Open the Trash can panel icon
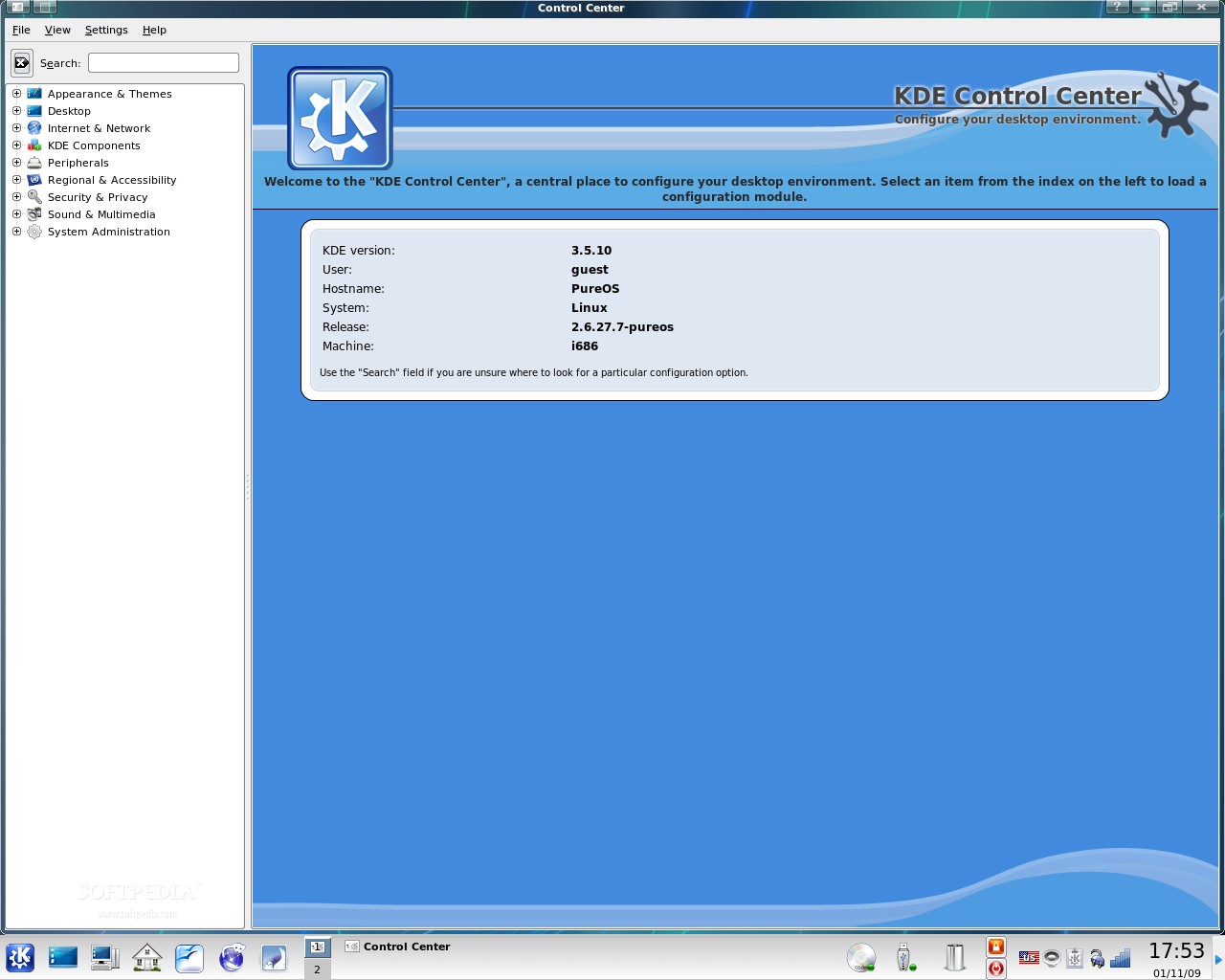Screen dimensions: 1225x980 click(955, 957)
